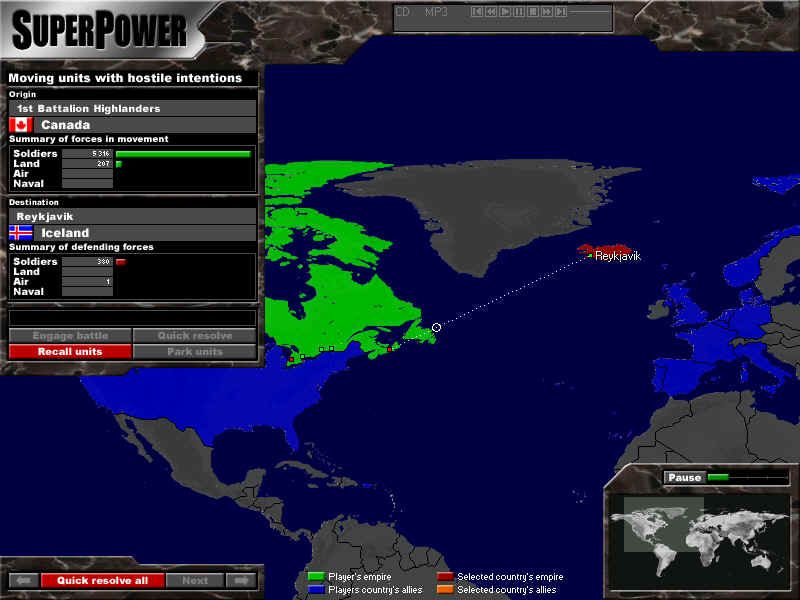Adjust the game speed bar beside Pause
This screenshot has height=600, width=800.
pyautogui.click(x=747, y=478)
